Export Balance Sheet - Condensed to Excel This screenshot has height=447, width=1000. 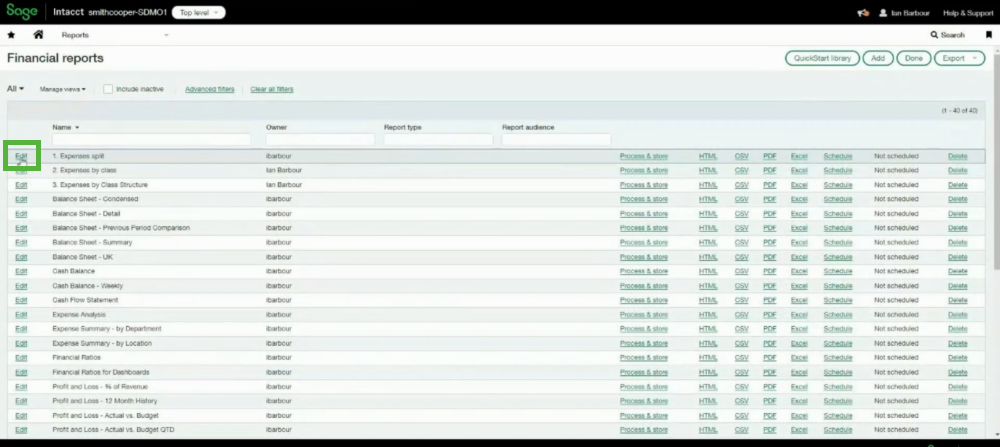(x=799, y=199)
